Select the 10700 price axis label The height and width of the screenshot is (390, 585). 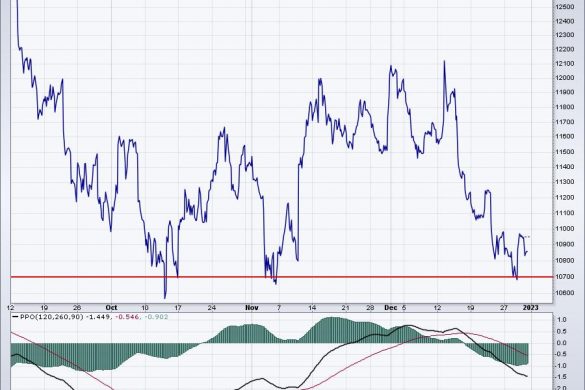[565, 277]
